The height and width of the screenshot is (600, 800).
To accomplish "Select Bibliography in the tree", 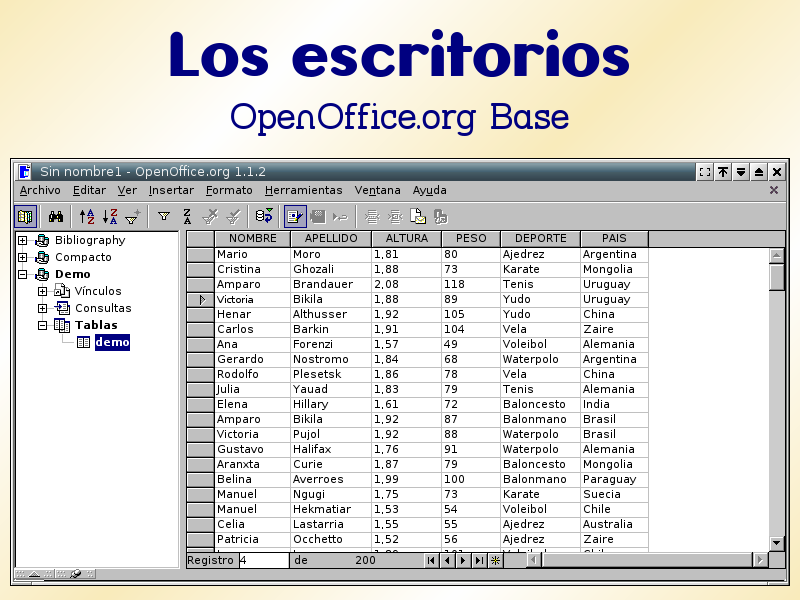I will (x=90, y=240).
